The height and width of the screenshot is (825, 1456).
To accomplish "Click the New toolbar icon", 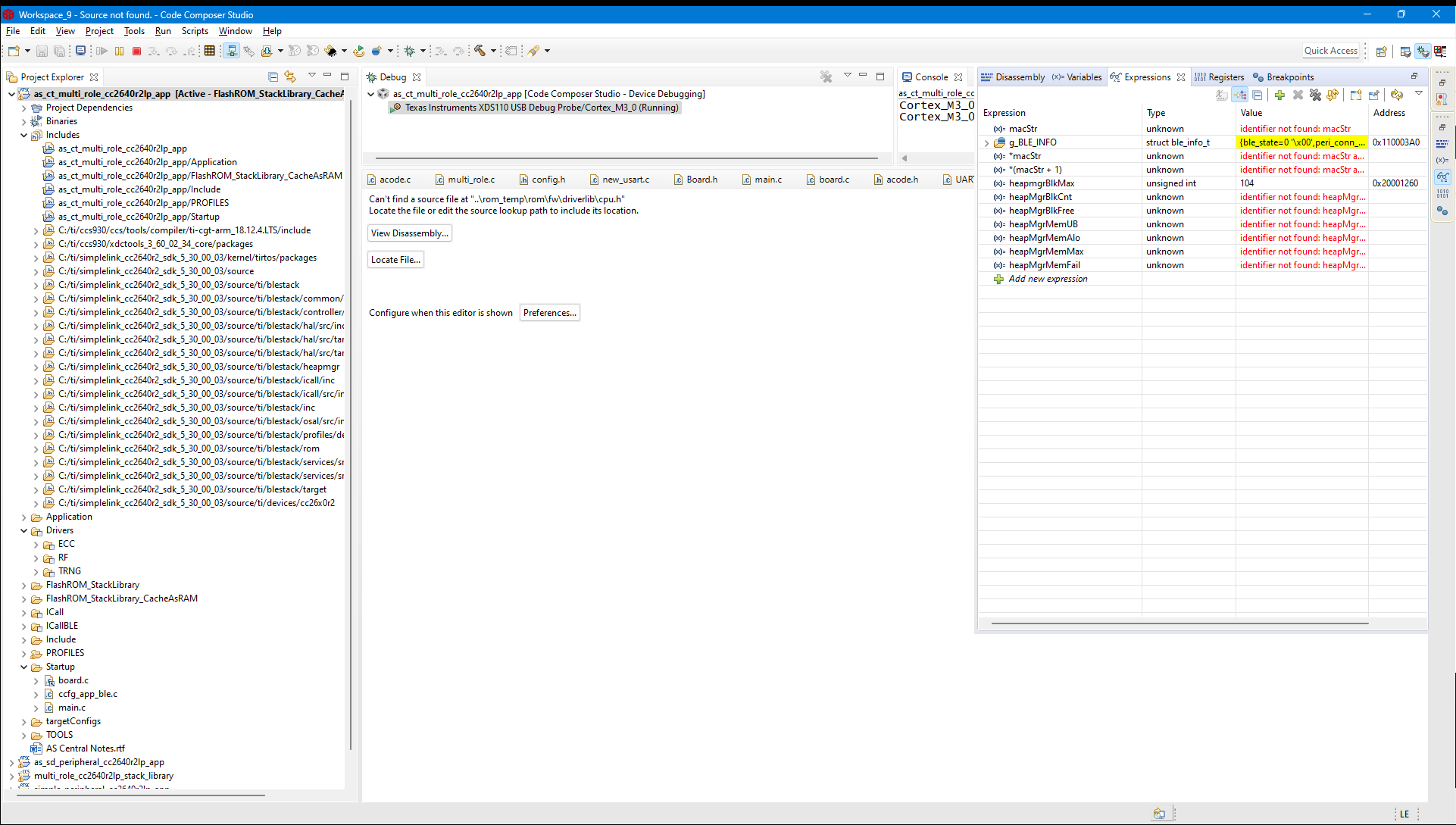I will click(x=14, y=51).
